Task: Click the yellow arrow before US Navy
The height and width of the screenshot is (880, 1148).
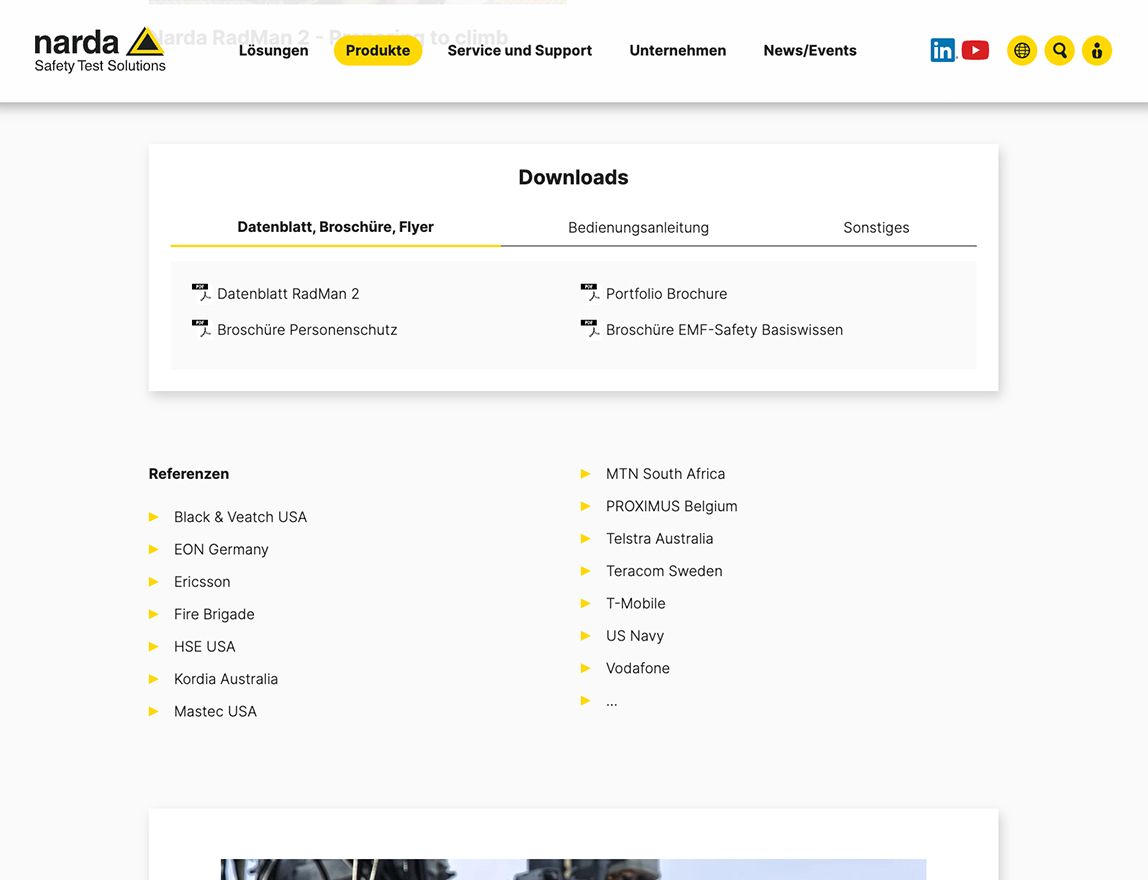Action: point(586,635)
